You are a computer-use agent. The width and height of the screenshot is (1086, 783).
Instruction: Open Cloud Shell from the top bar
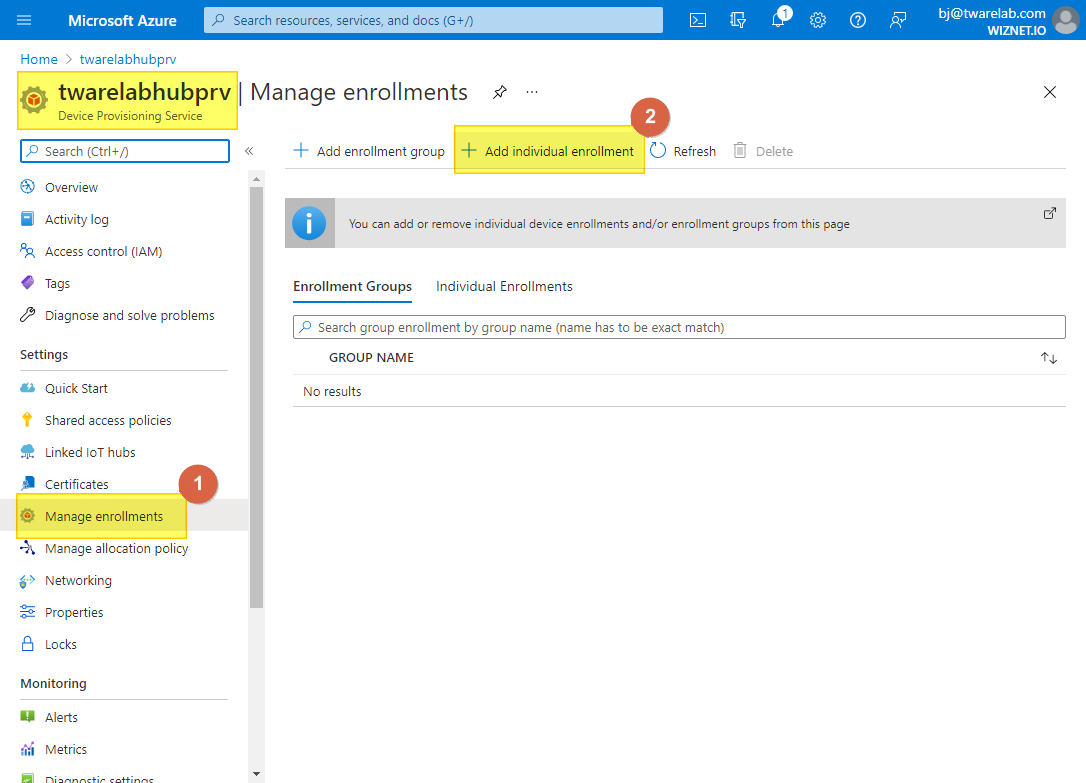698,20
